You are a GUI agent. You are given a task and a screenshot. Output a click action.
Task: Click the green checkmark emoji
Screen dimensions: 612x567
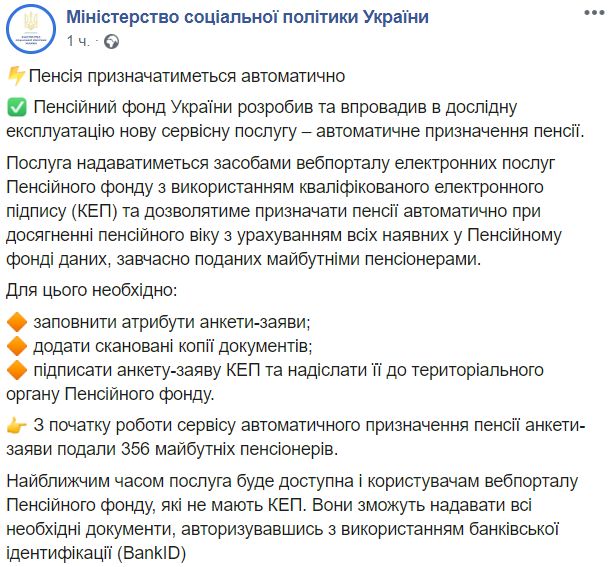click(x=15, y=108)
